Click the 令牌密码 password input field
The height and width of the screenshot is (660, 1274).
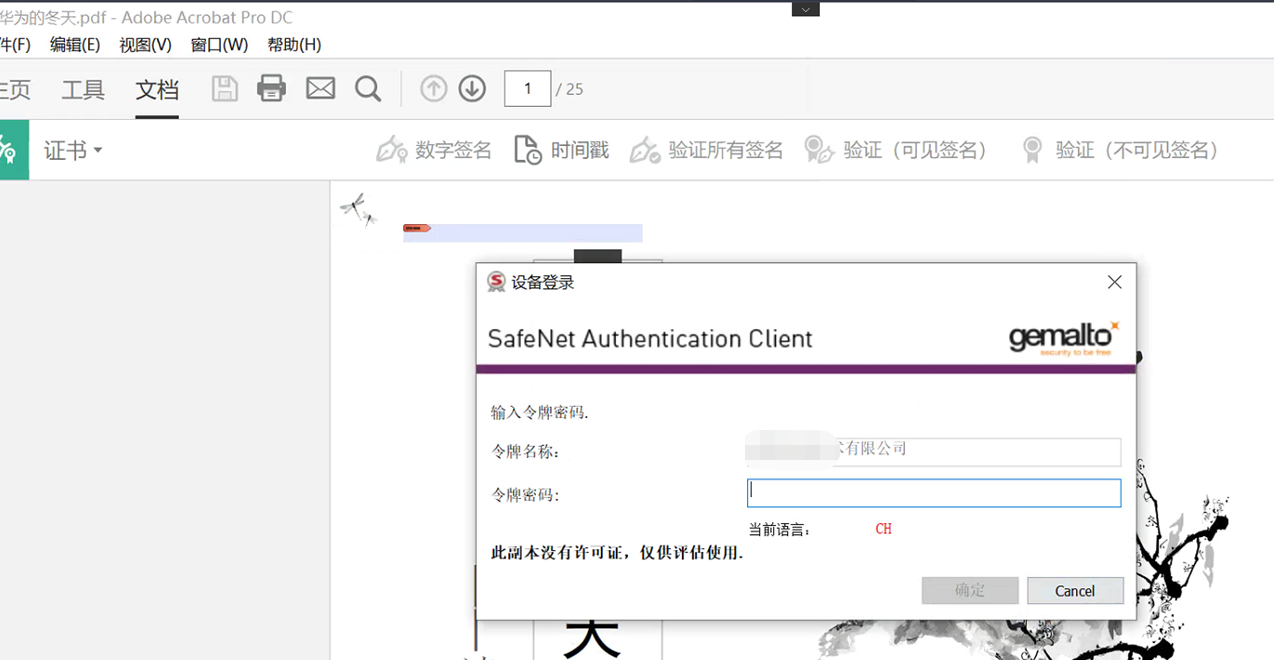[934, 493]
